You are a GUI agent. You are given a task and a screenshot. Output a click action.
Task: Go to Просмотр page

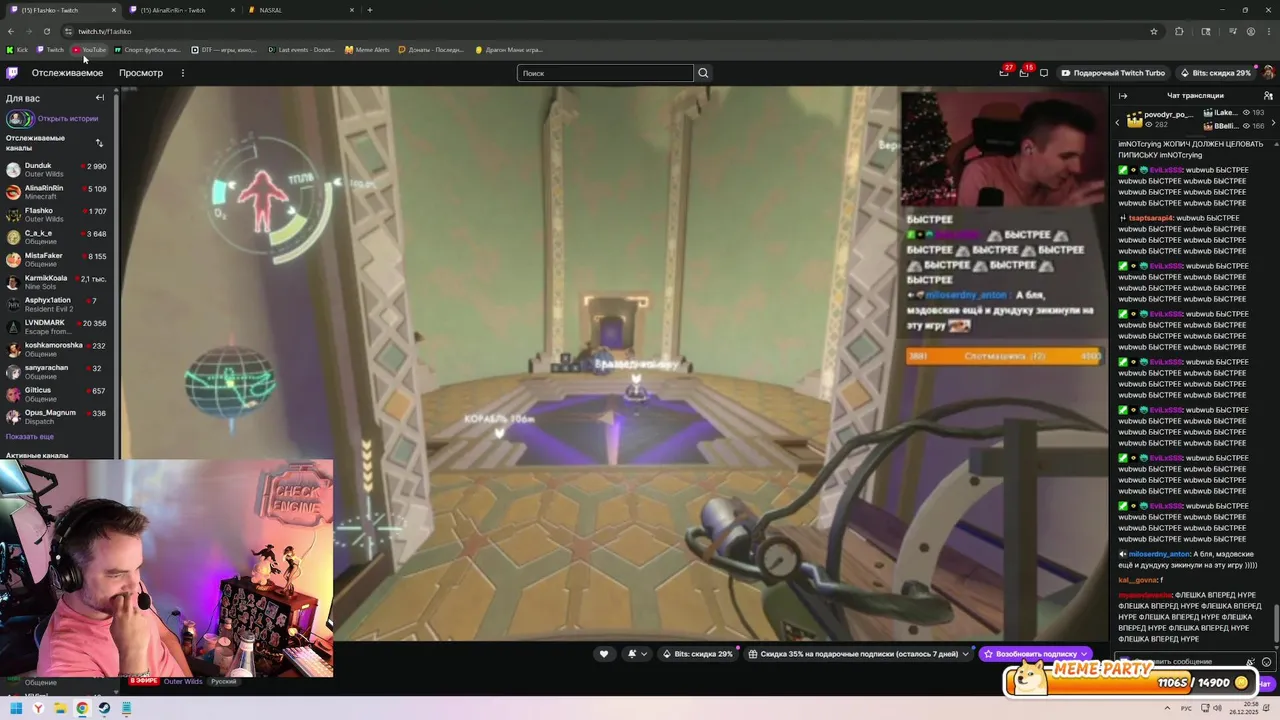(x=141, y=73)
